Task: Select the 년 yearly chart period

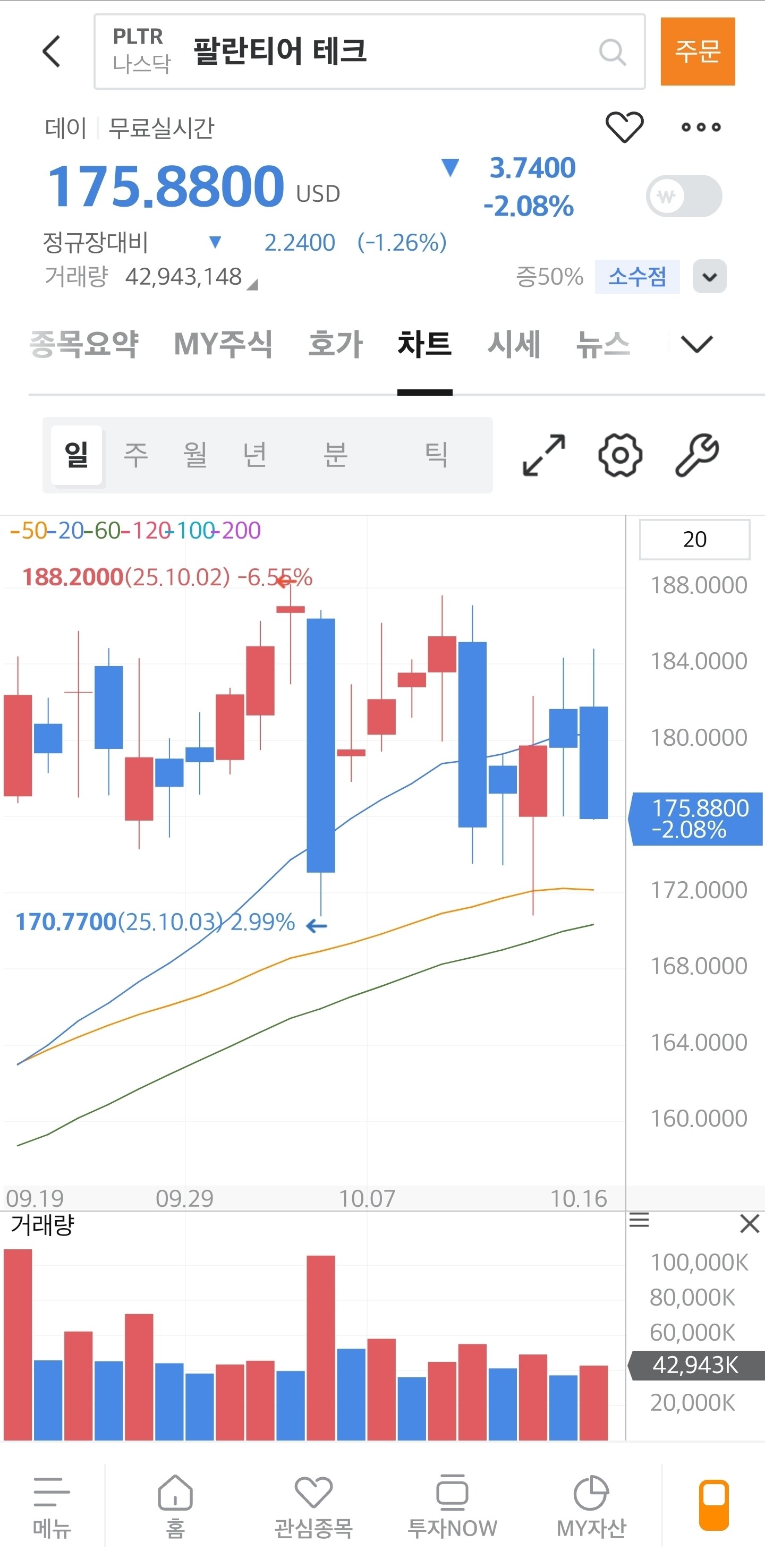Action: [x=255, y=455]
